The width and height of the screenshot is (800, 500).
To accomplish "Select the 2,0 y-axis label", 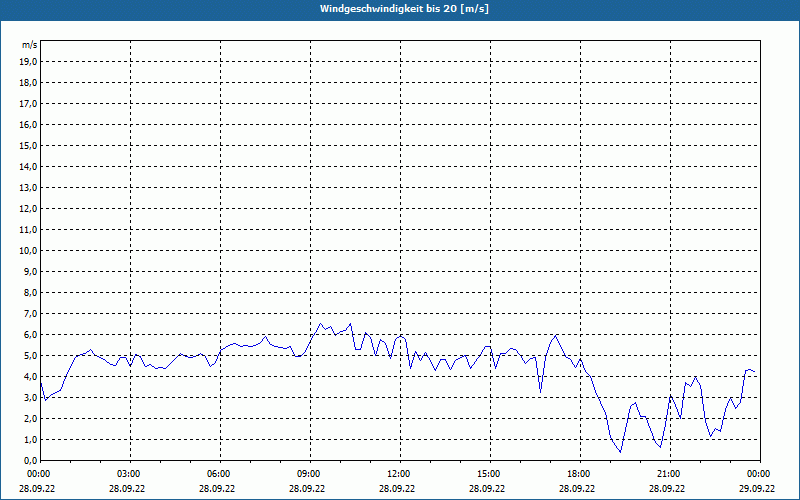I will click(30, 418).
